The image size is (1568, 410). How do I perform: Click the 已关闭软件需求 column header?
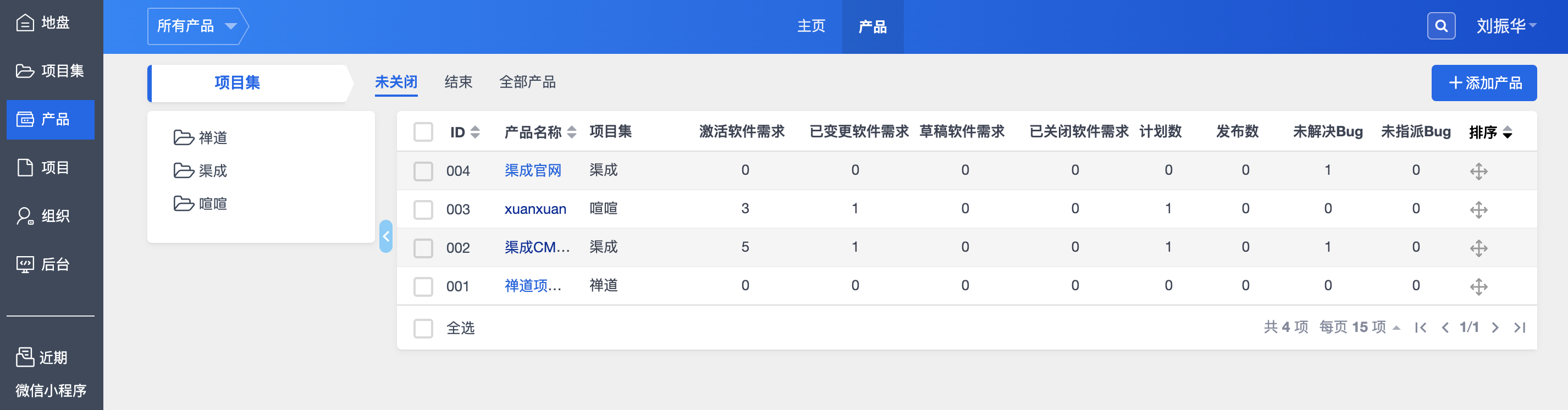pyautogui.click(x=1078, y=131)
